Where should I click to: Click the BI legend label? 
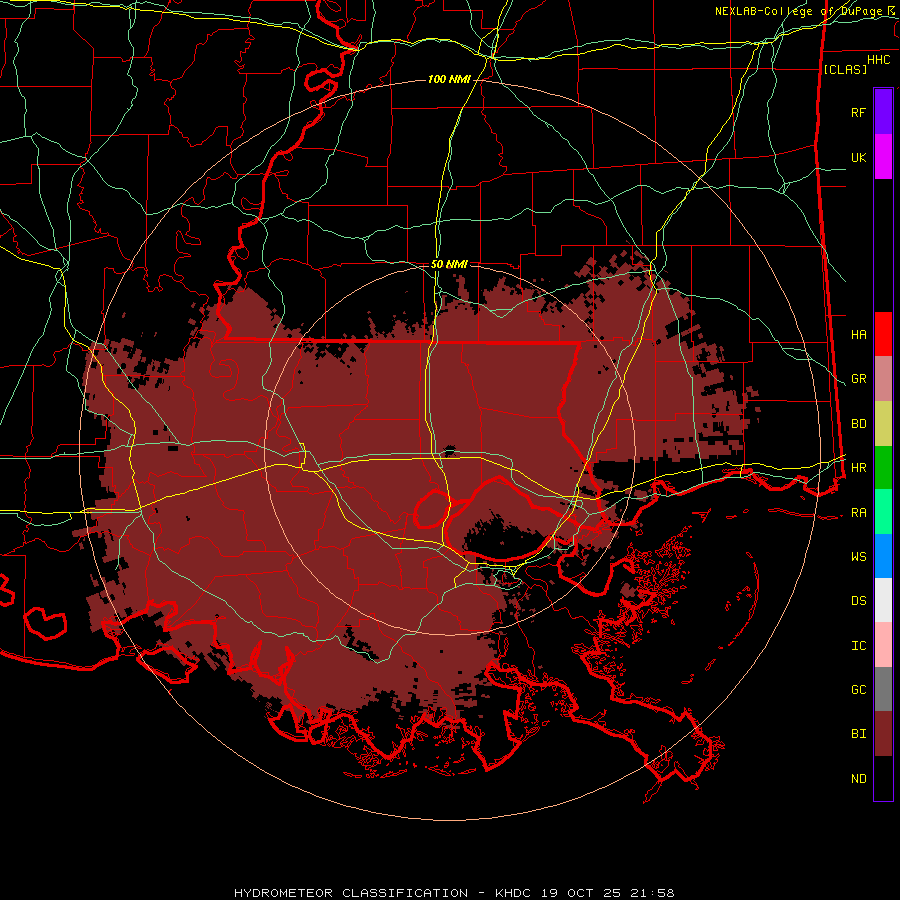click(x=858, y=734)
